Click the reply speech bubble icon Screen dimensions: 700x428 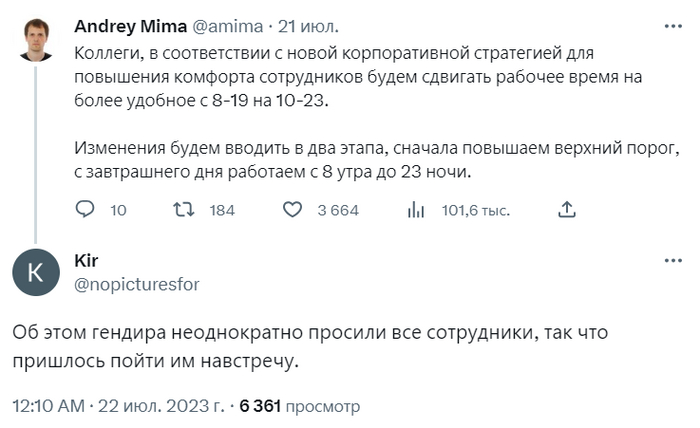click(86, 210)
